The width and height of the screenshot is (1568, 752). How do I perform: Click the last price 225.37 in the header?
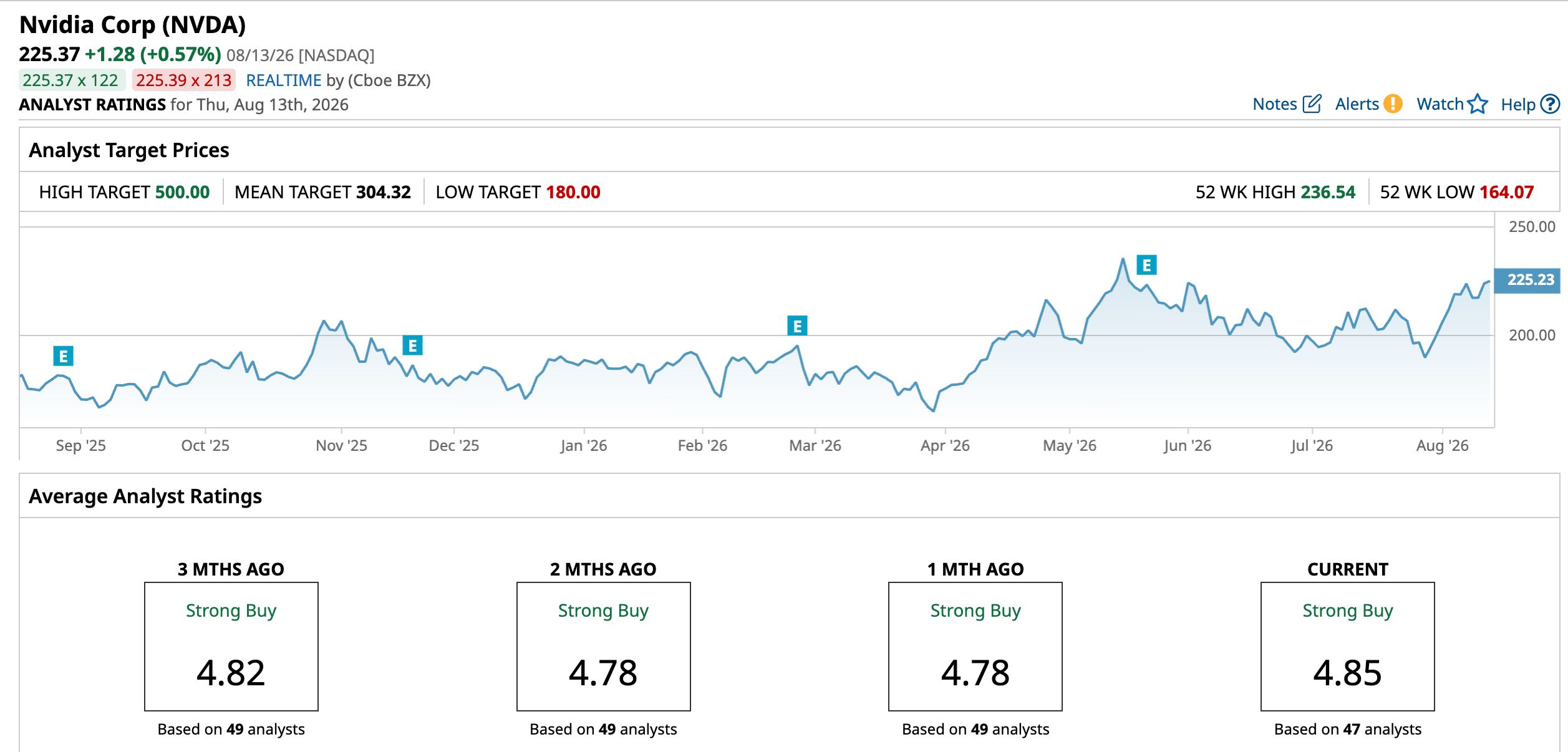point(49,55)
